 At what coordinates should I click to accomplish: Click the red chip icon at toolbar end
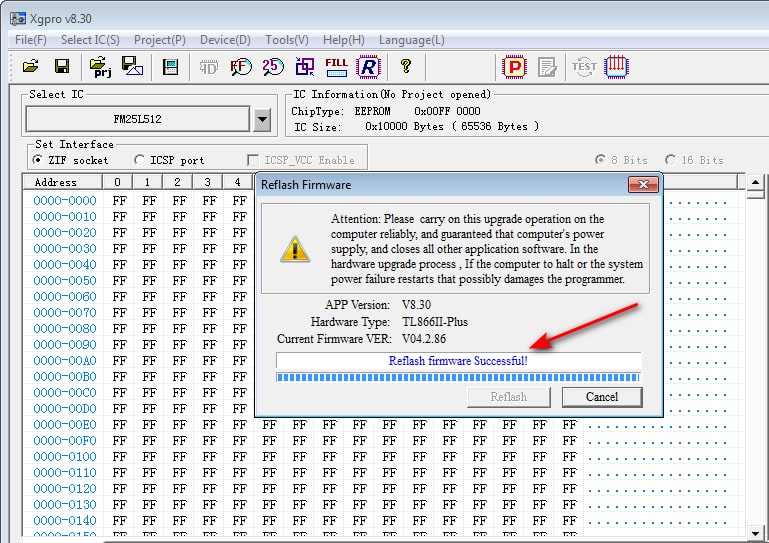[x=616, y=67]
